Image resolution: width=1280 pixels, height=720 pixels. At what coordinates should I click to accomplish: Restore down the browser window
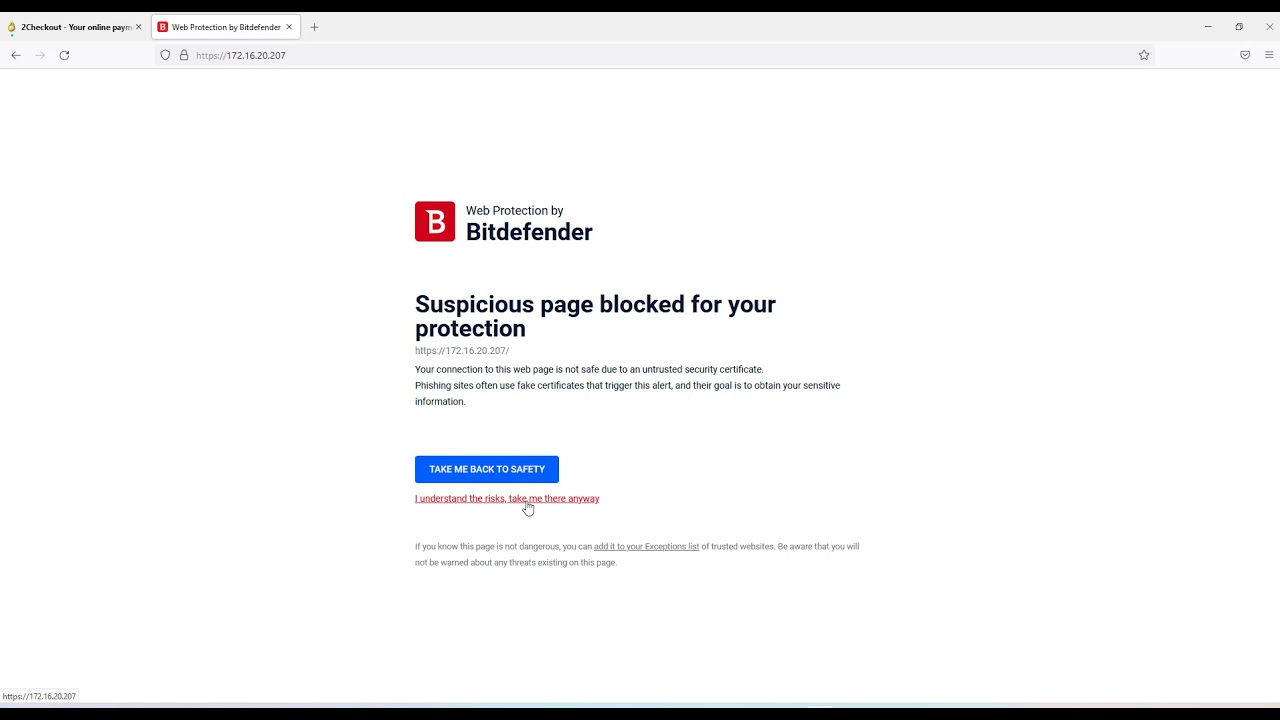pyautogui.click(x=1239, y=27)
